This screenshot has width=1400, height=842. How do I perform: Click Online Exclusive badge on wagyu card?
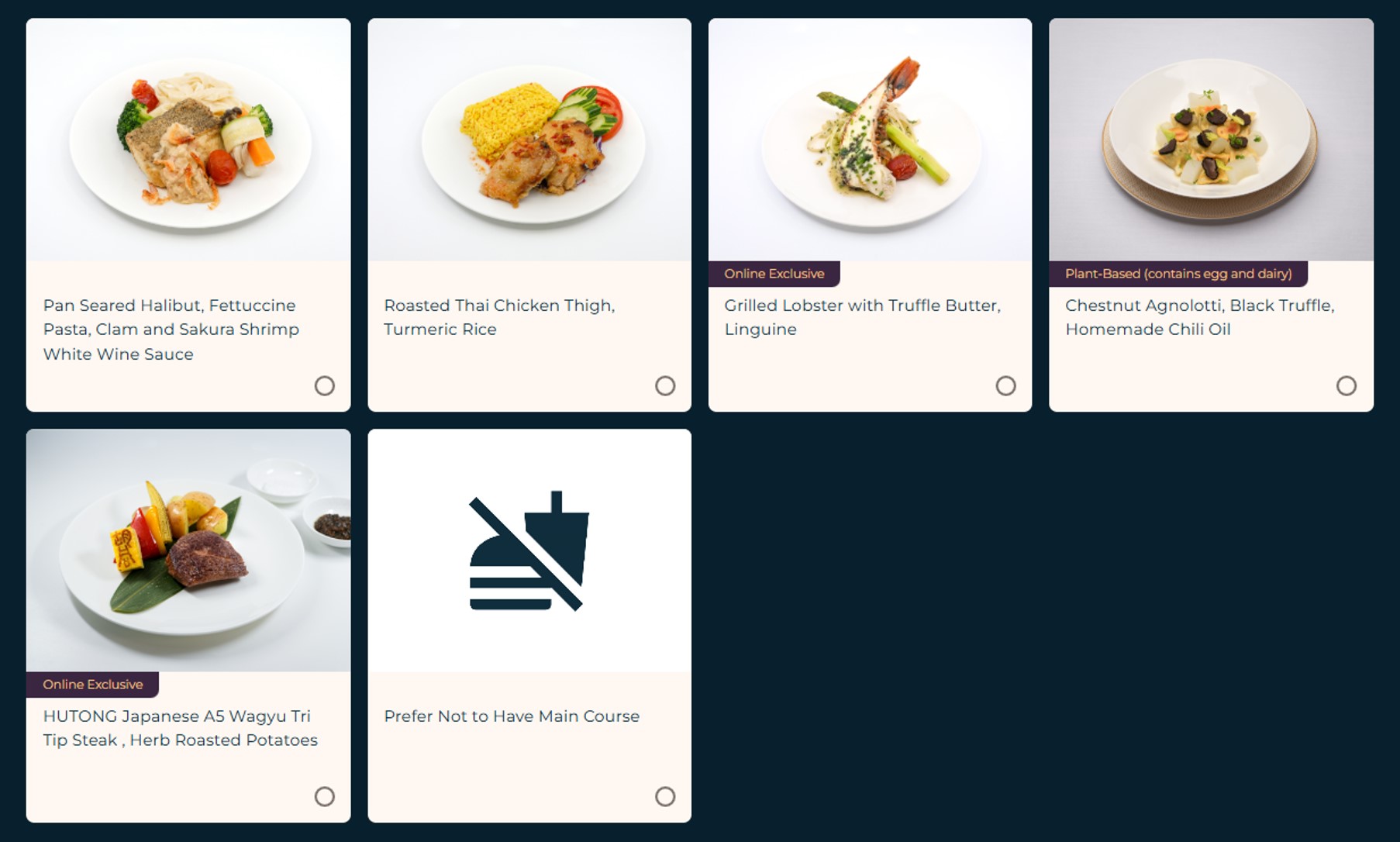[92, 685]
